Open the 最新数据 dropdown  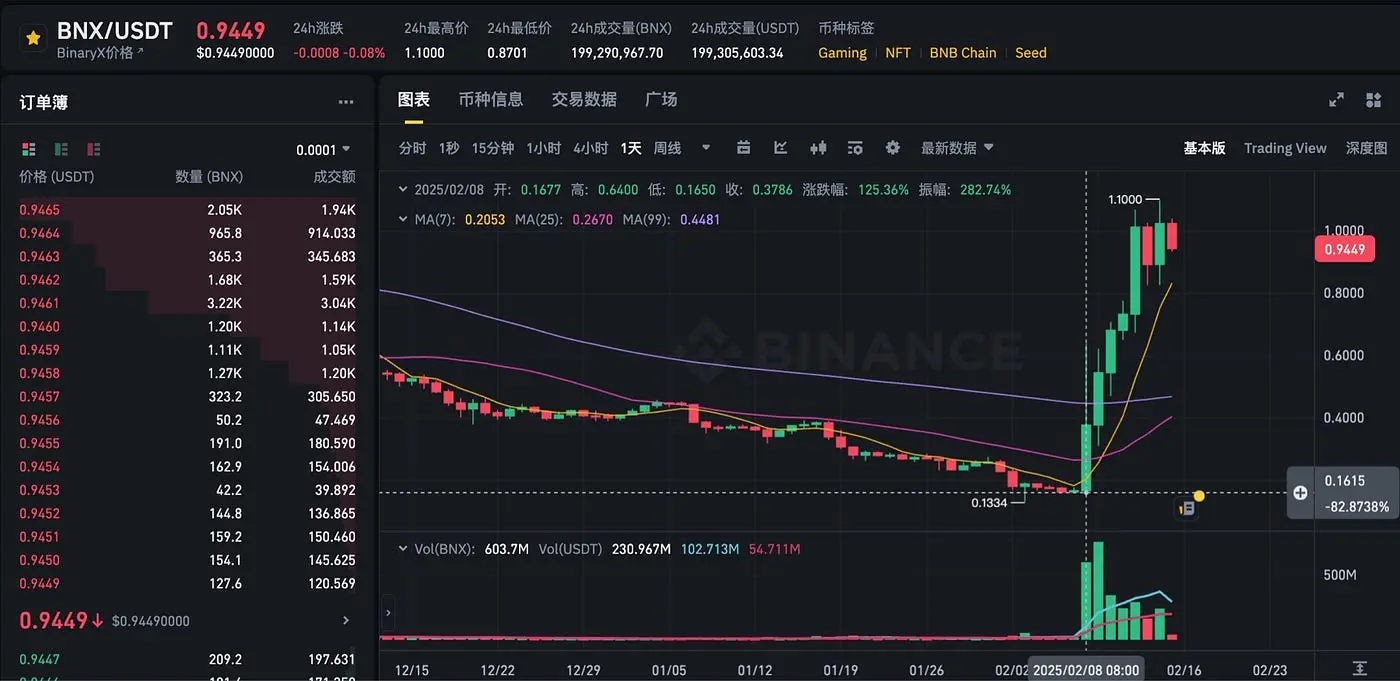click(957, 148)
